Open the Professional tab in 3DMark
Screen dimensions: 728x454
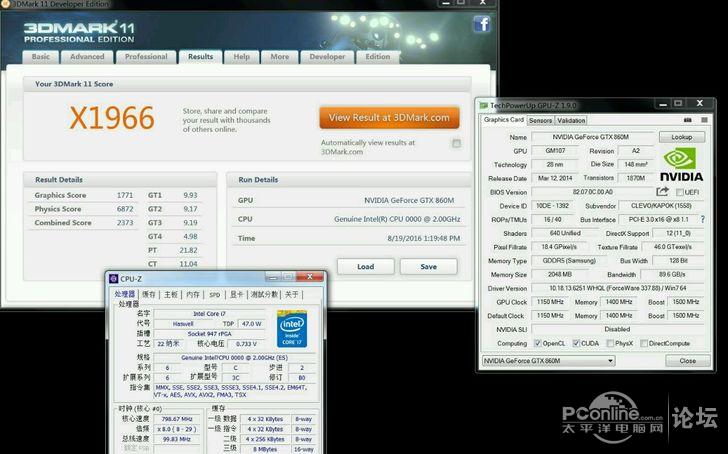[x=146, y=57]
